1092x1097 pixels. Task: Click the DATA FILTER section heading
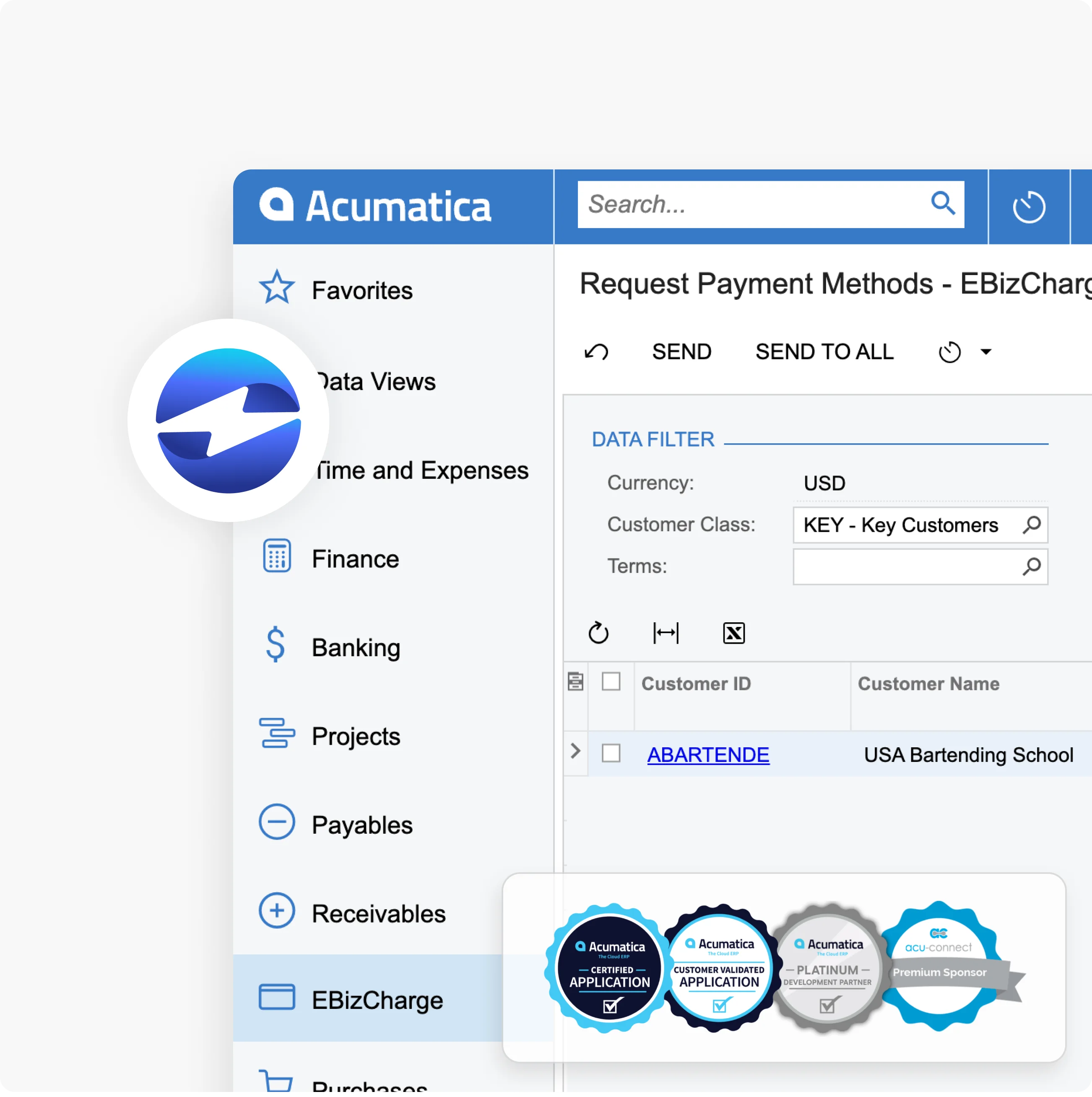pos(653,439)
